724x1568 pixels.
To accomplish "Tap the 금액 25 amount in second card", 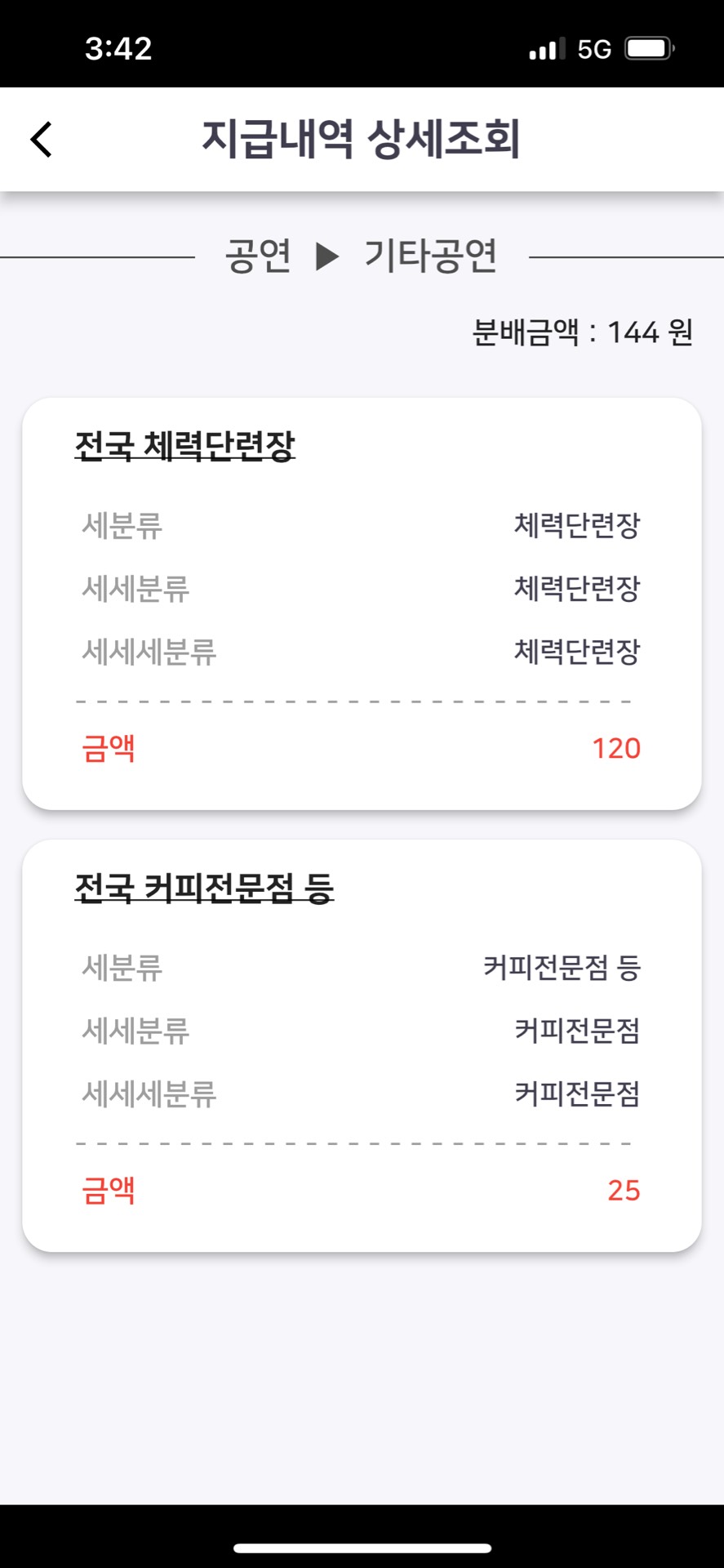I will coord(624,1190).
